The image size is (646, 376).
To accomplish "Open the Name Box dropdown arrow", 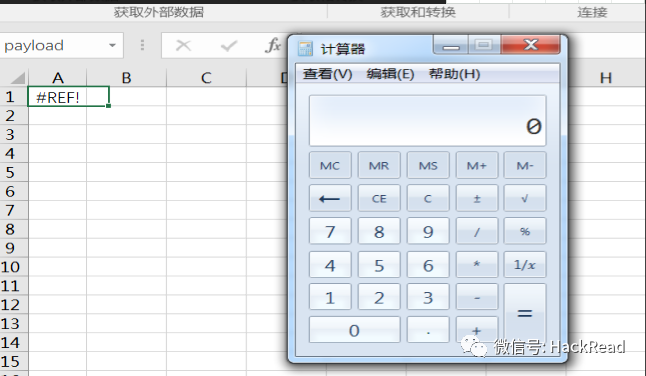I will (x=112, y=45).
